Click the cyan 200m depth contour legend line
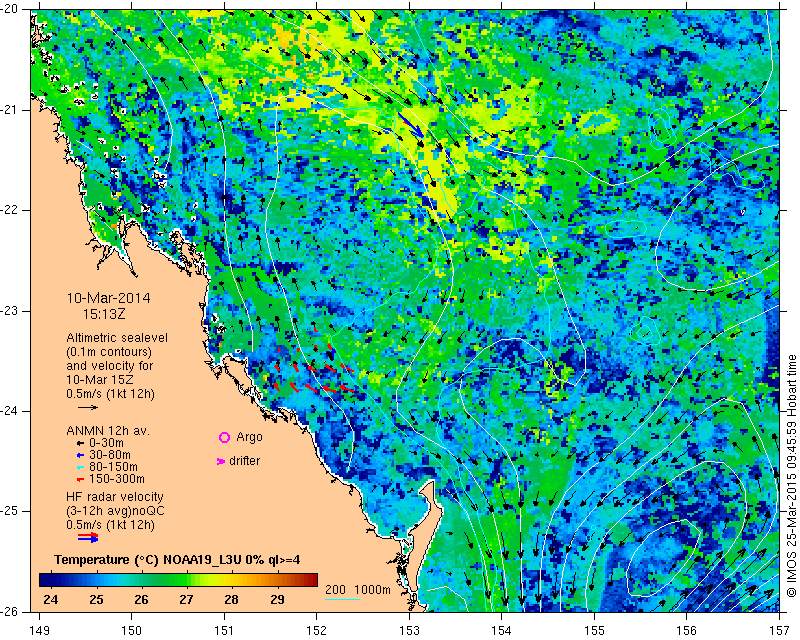Image resolution: width=800 pixels, height=640 pixels. [x=342, y=599]
